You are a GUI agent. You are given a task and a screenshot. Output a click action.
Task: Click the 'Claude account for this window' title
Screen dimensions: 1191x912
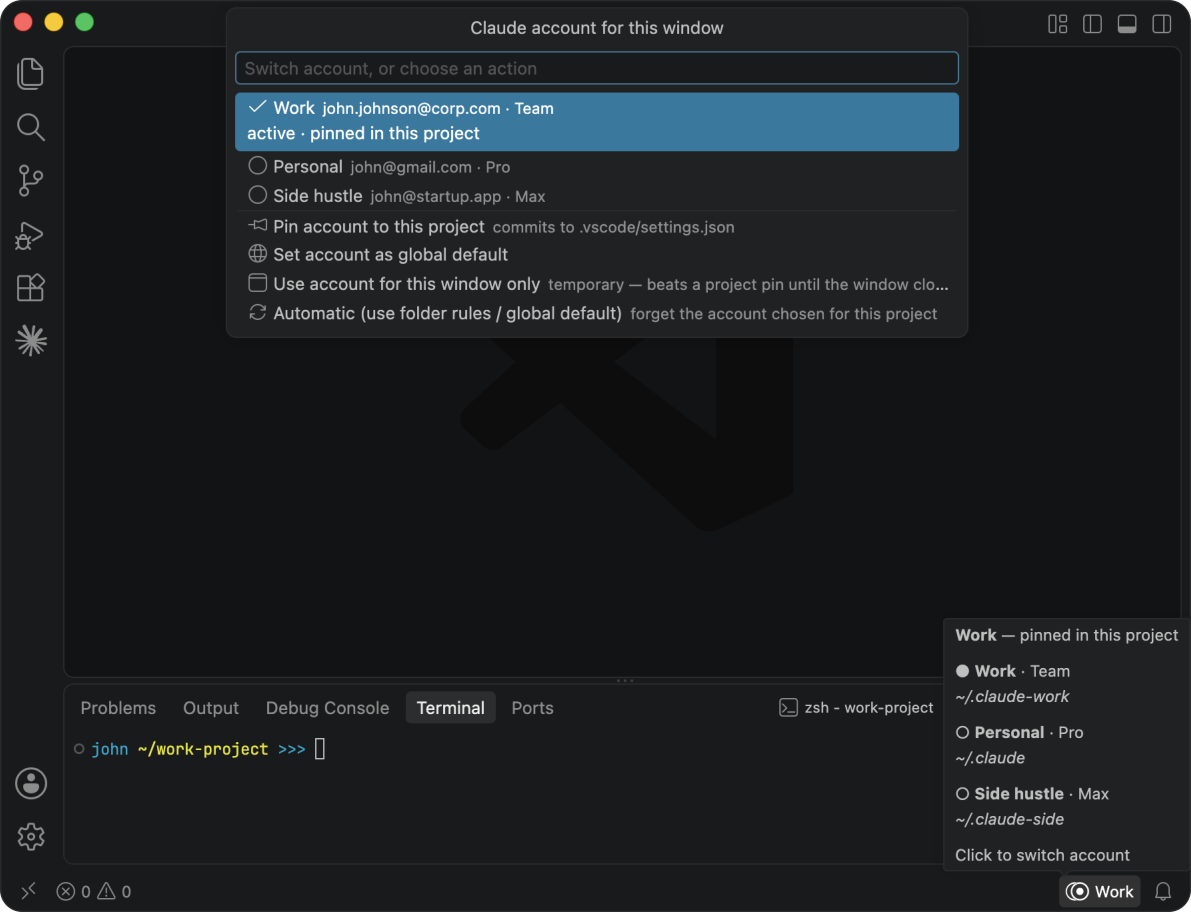[597, 28]
